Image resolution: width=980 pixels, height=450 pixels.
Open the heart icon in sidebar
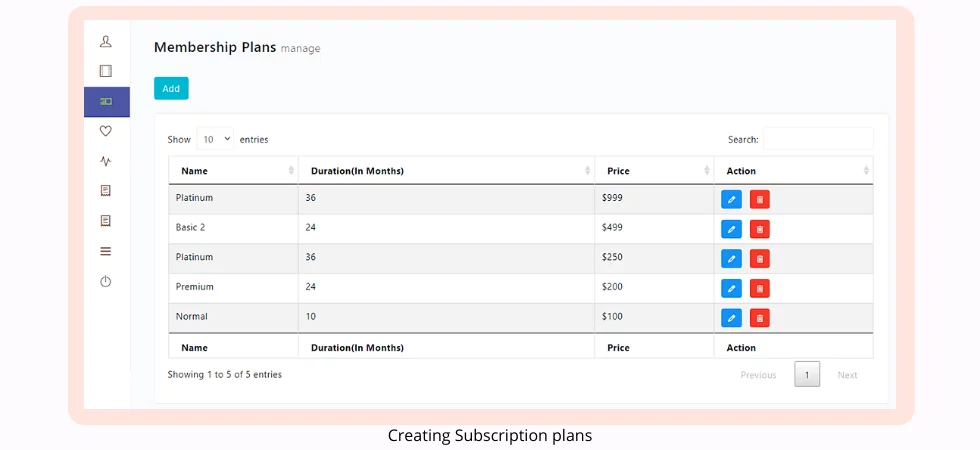click(106, 131)
